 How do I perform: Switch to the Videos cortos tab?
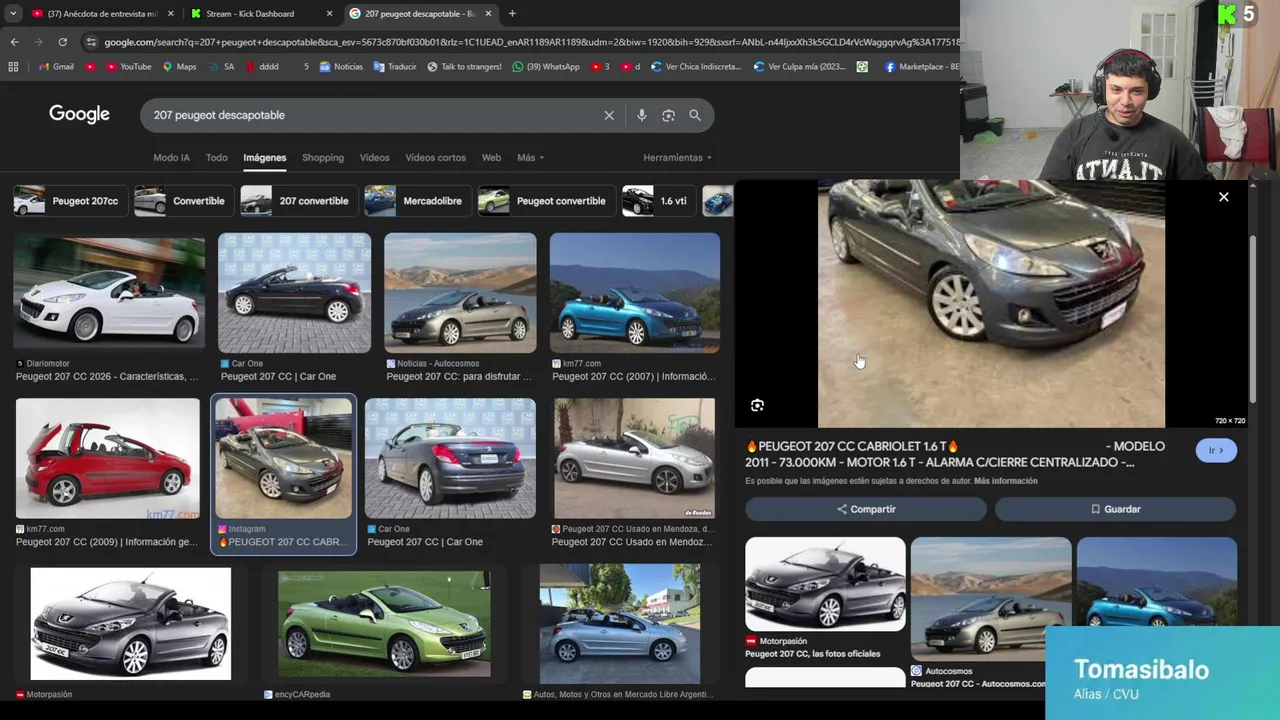435,158
